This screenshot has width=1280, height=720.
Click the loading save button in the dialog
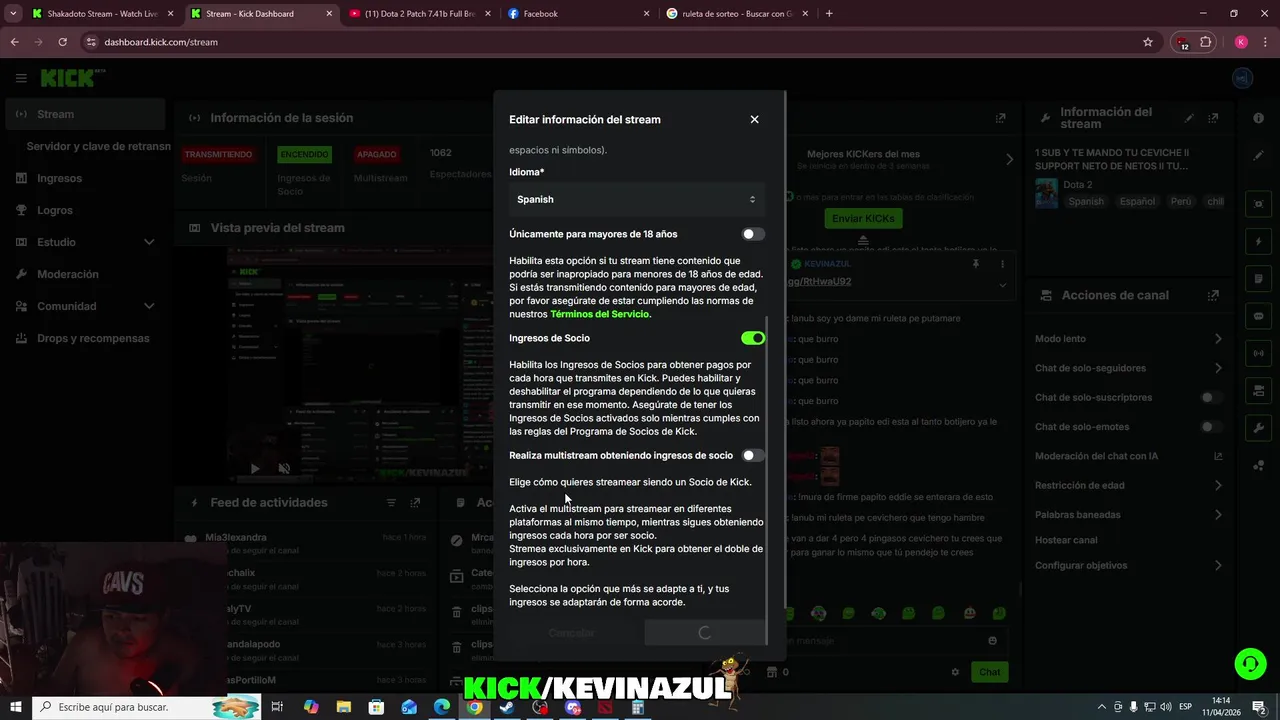(x=705, y=633)
